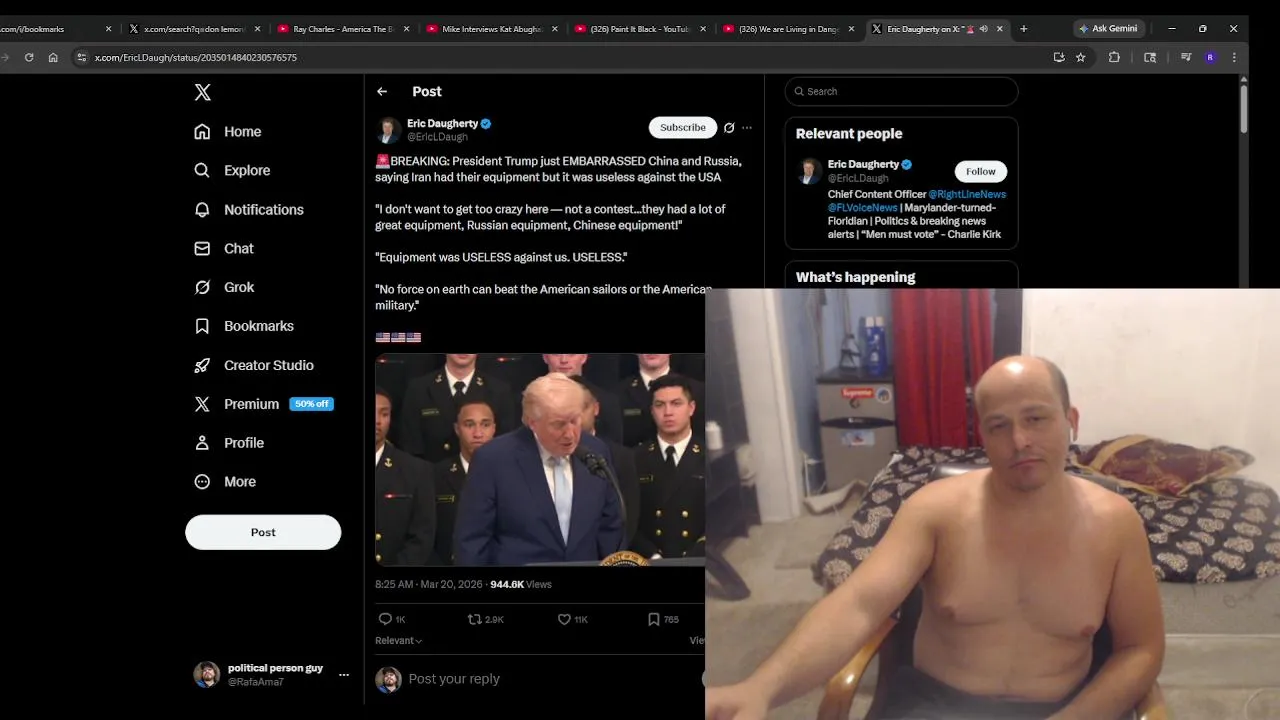The height and width of the screenshot is (720, 1280).
Task: Open post's three-dot more menu
Action: tap(747, 127)
